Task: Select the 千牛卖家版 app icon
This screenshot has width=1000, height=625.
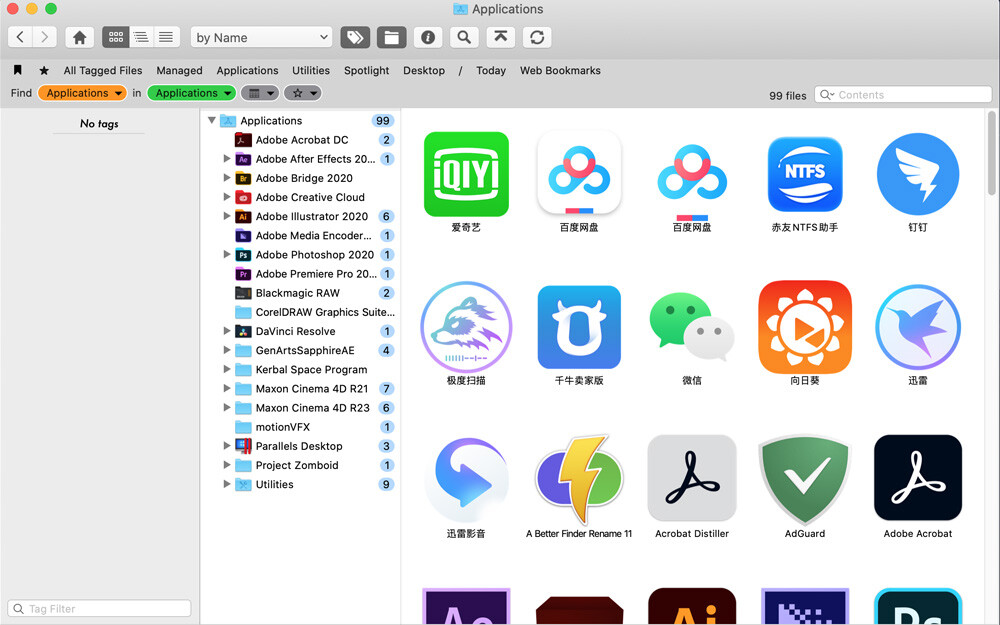Action: pyautogui.click(x=579, y=327)
